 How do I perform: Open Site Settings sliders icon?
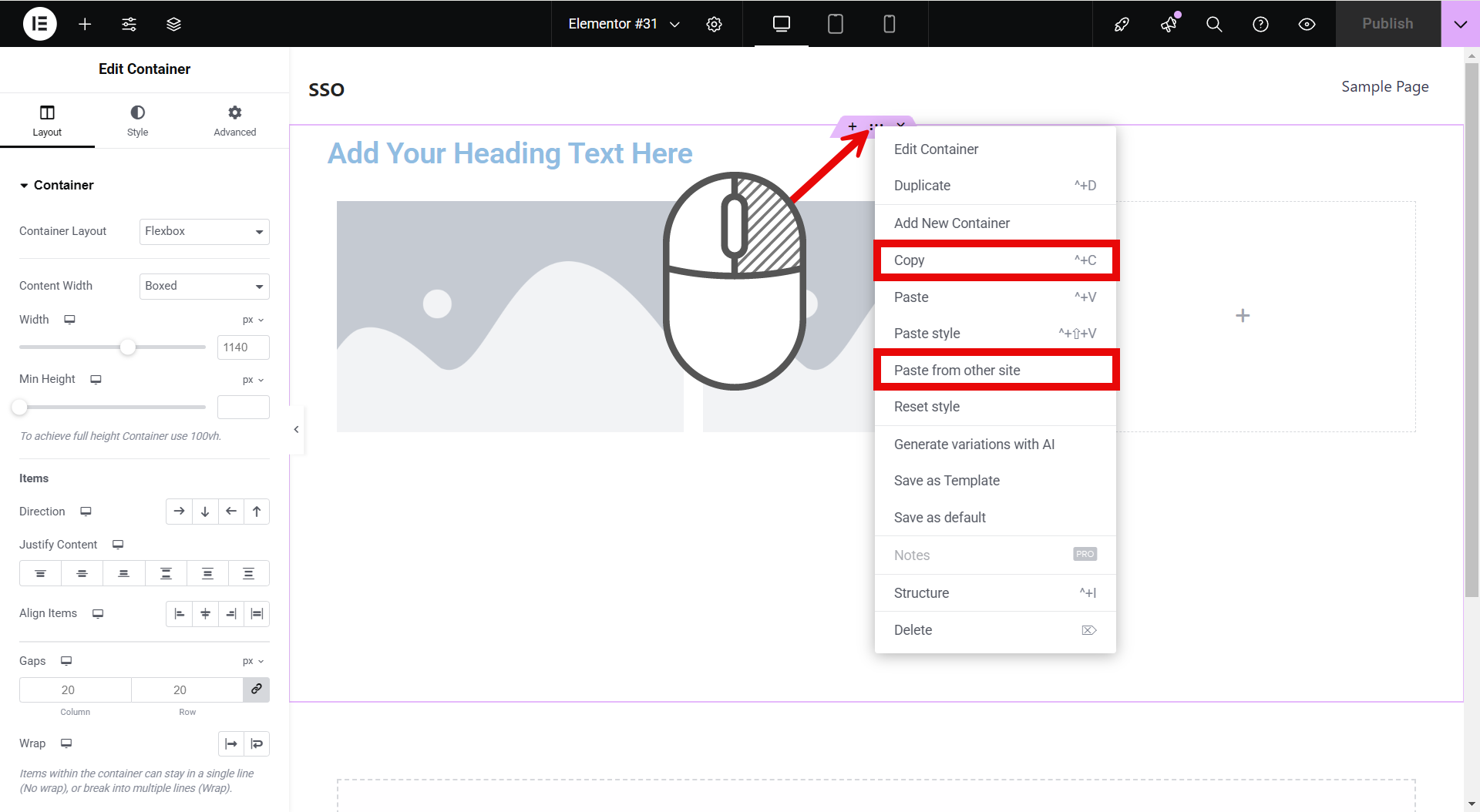129,24
